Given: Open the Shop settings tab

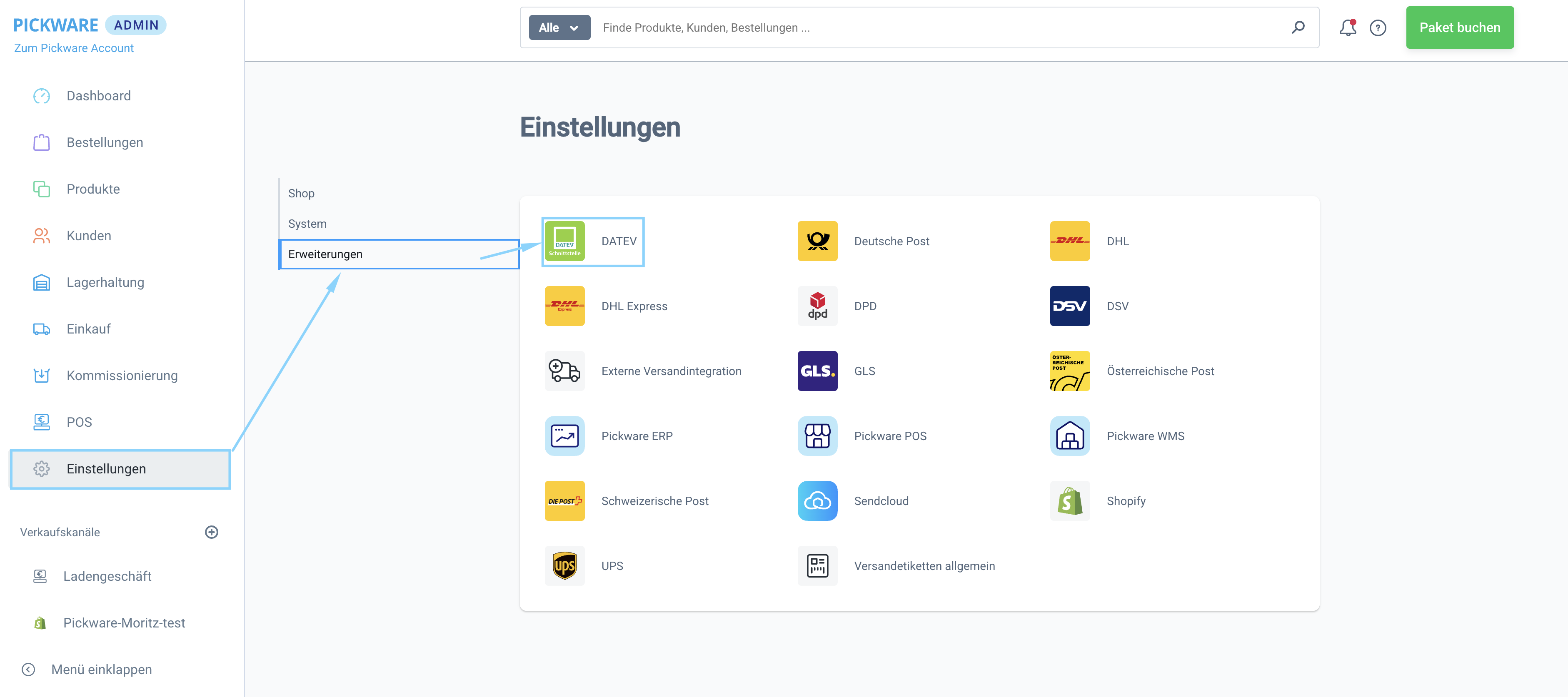Looking at the screenshot, I should click(301, 194).
